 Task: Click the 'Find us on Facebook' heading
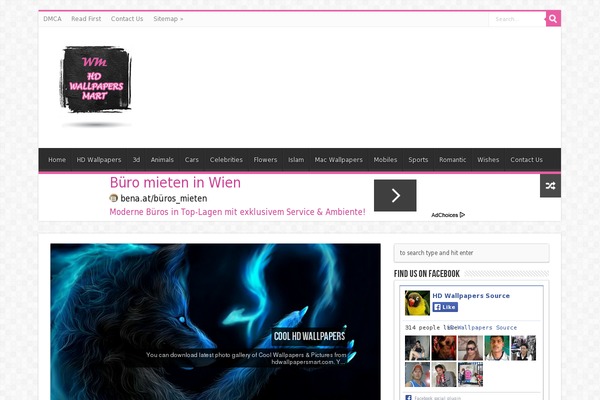tap(427, 274)
